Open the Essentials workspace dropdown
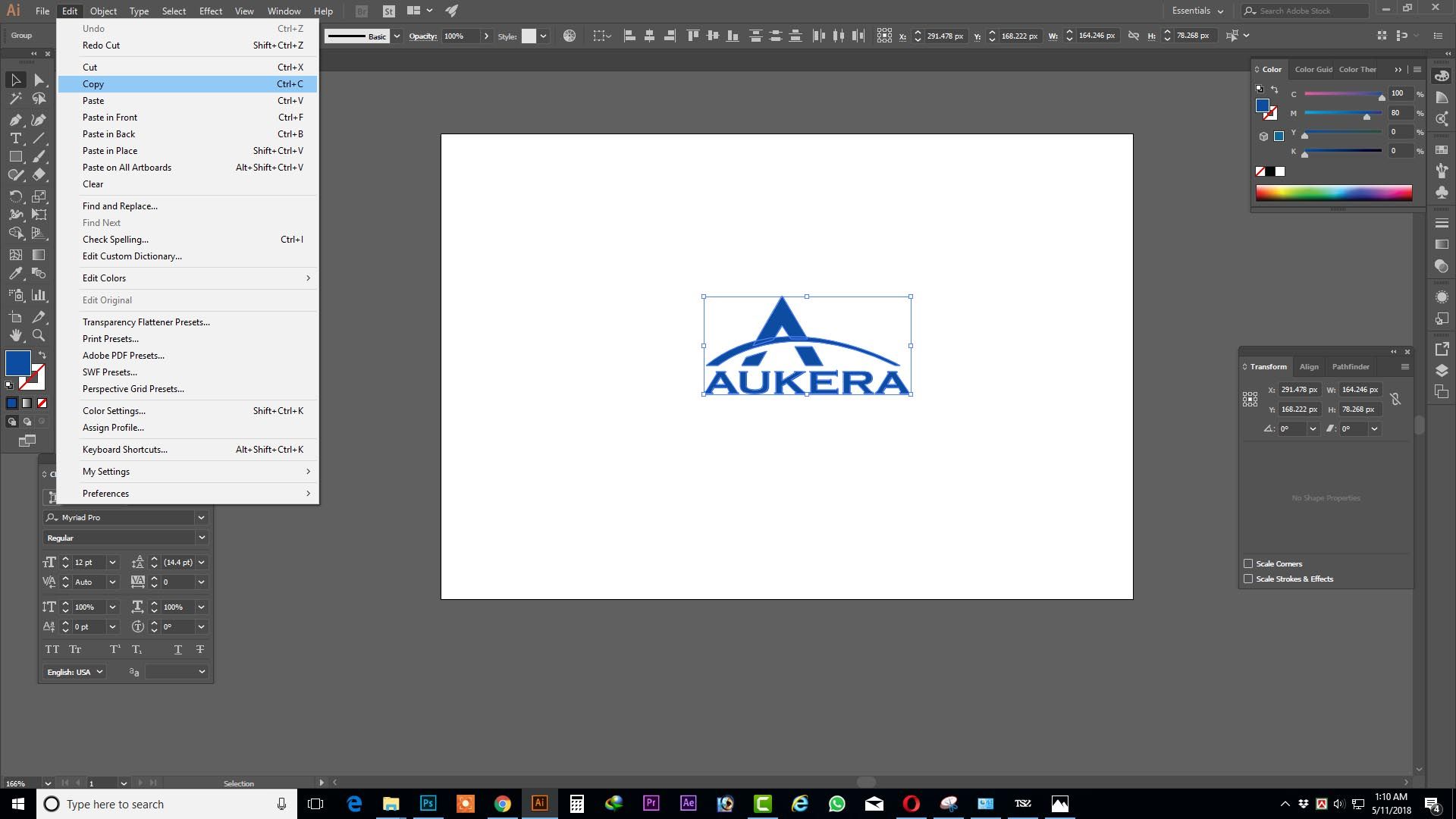Screen dimensions: 1456x819 pyautogui.click(x=1197, y=11)
